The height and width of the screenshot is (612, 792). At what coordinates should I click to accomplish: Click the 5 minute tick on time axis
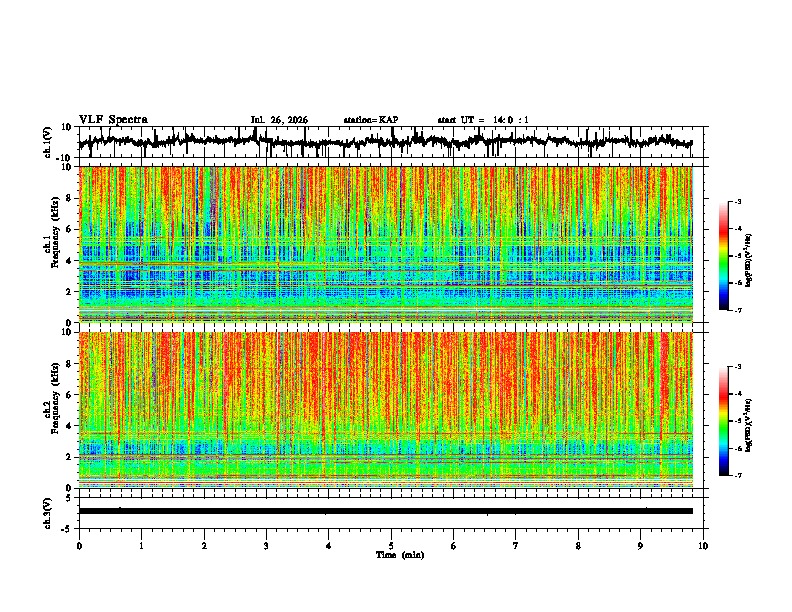391,546
